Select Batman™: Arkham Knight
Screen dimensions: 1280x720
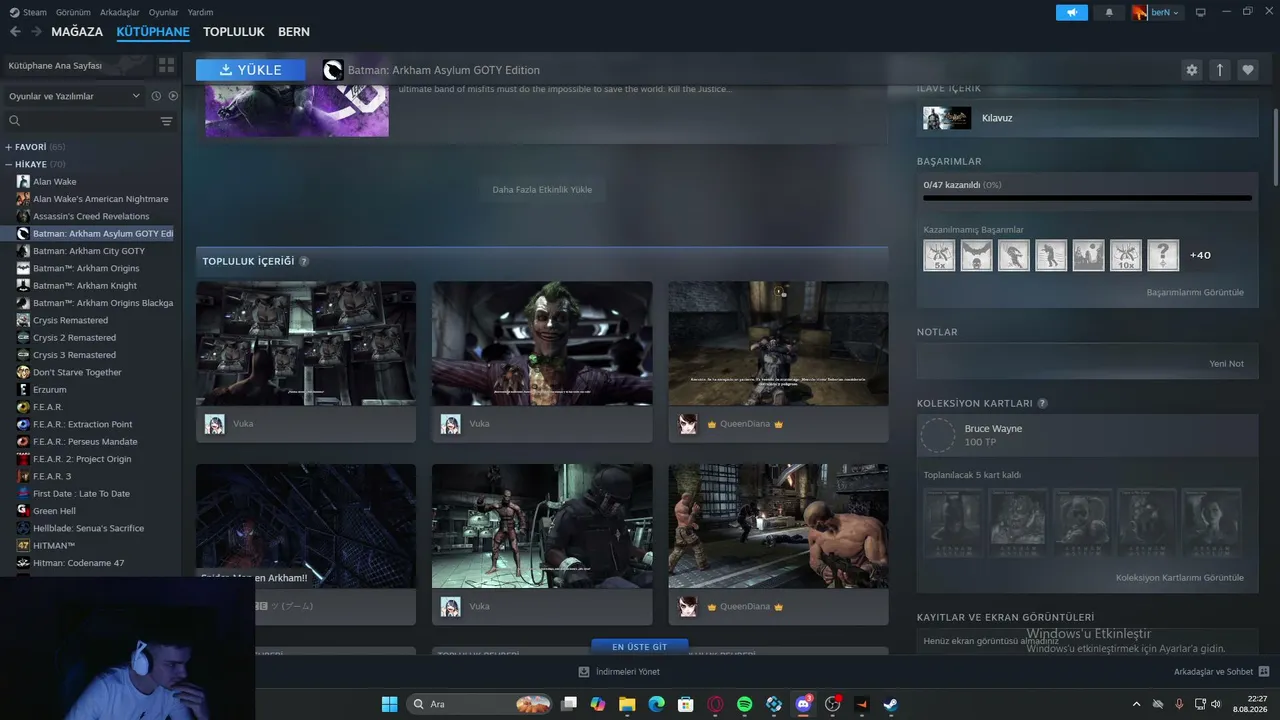(85, 286)
